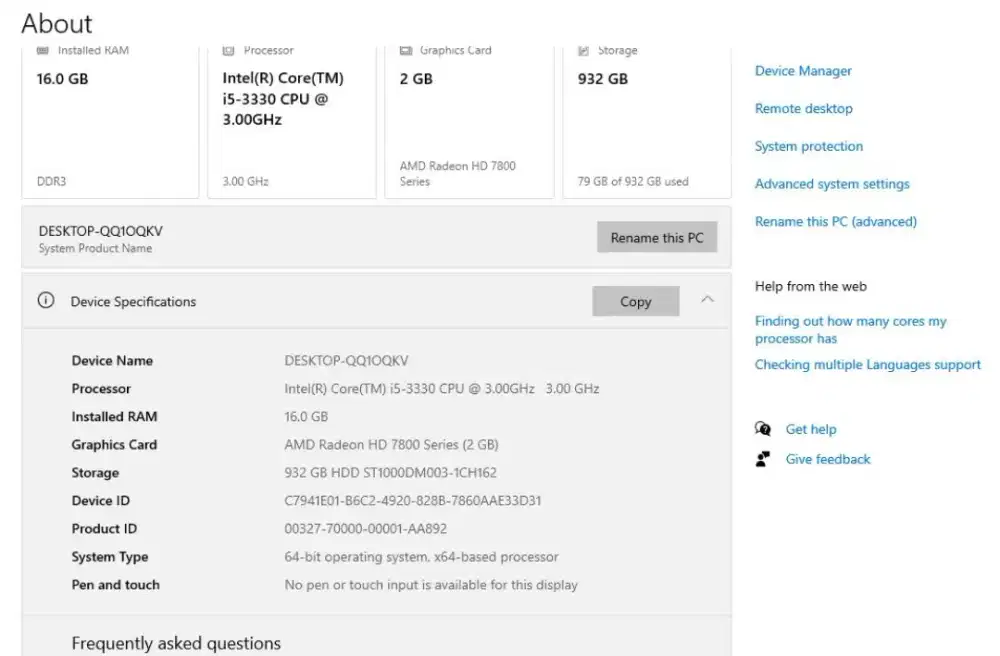Collapse the Device Specifications section
The width and height of the screenshot is (1000, 656).
point(707,299)
